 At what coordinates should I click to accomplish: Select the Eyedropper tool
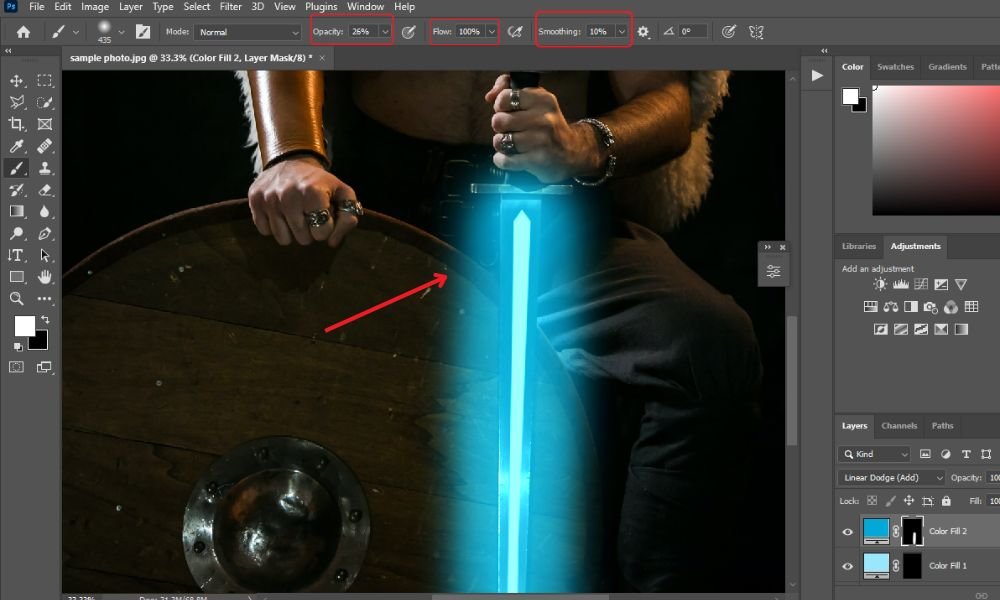pos(17,146)
